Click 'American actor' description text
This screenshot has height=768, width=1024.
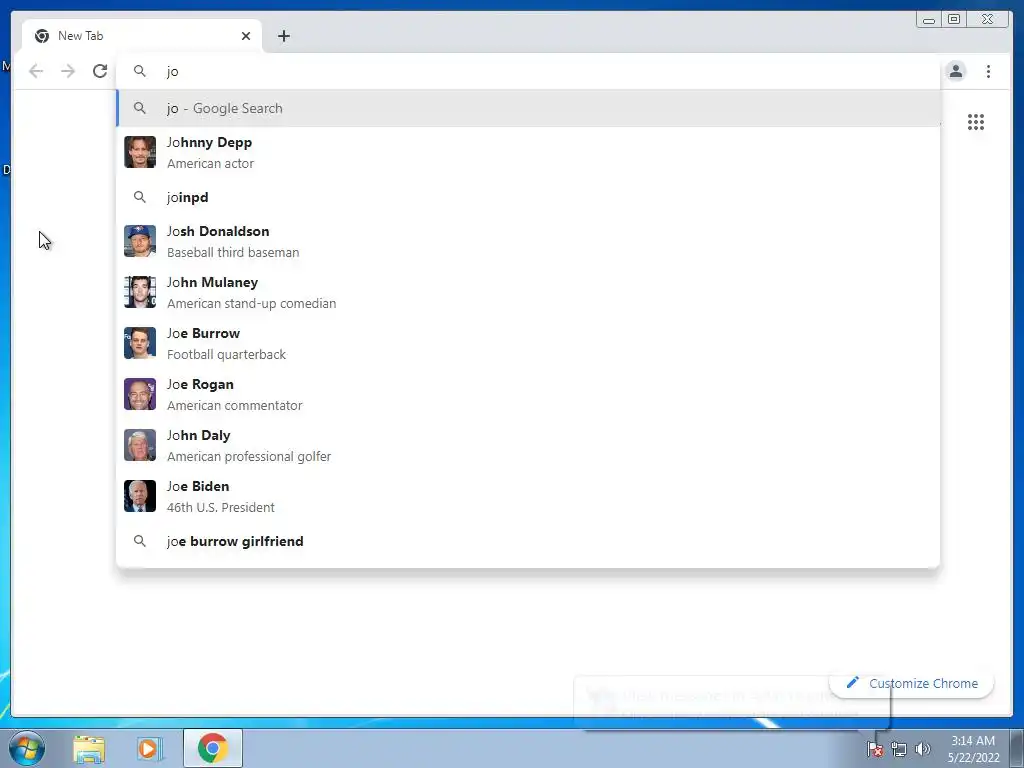click(x=210, y=163)
